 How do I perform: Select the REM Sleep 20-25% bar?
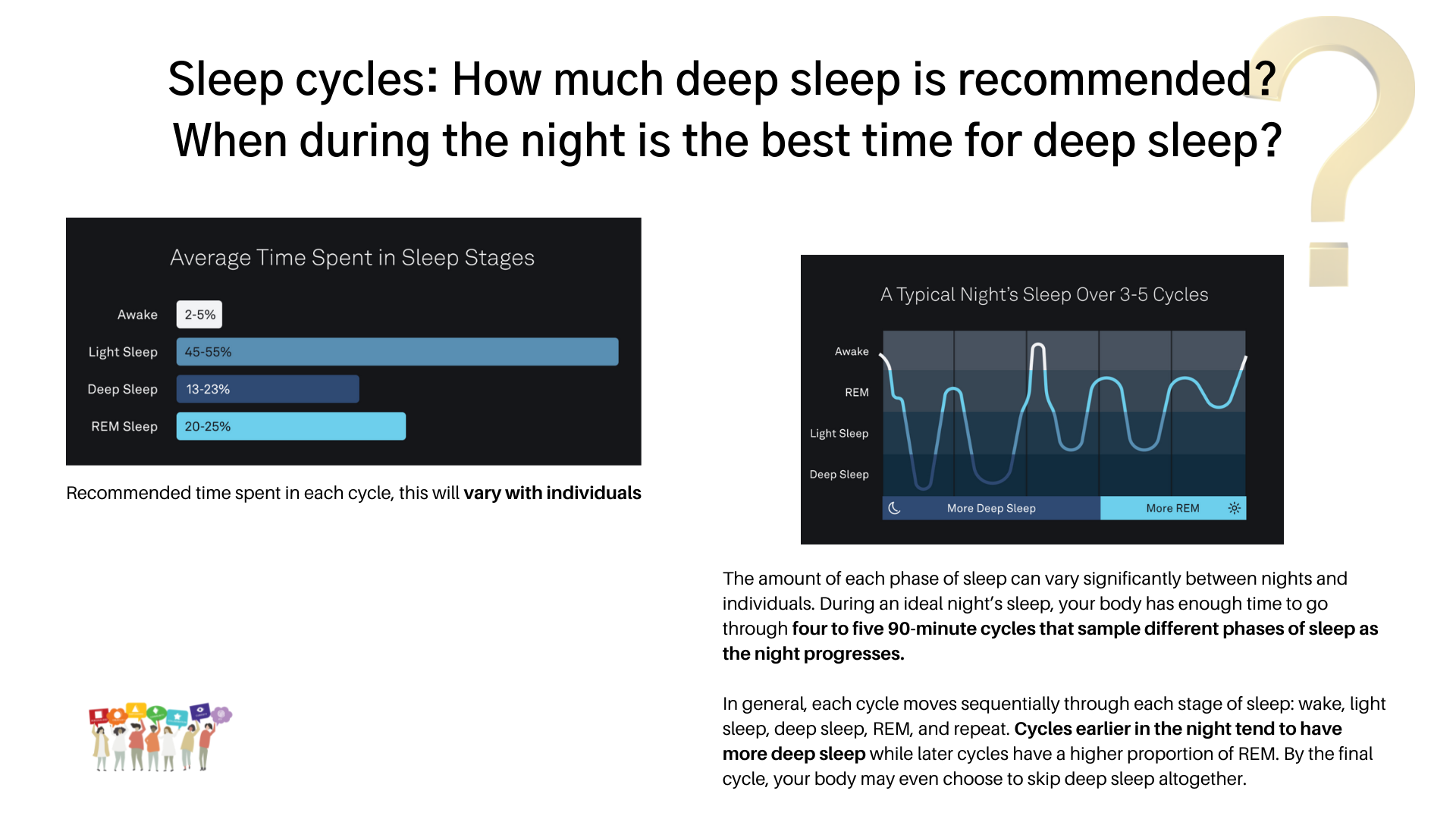pyautogui.click(x=291, y=426)
